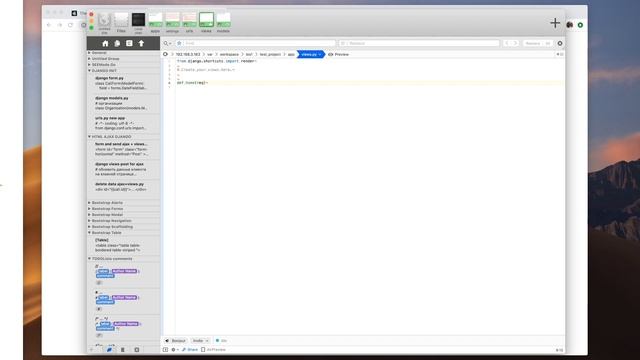Open the untitled site tab thumbnail
The height and width of the screenshot is (360, 640).
pos(104,22)
